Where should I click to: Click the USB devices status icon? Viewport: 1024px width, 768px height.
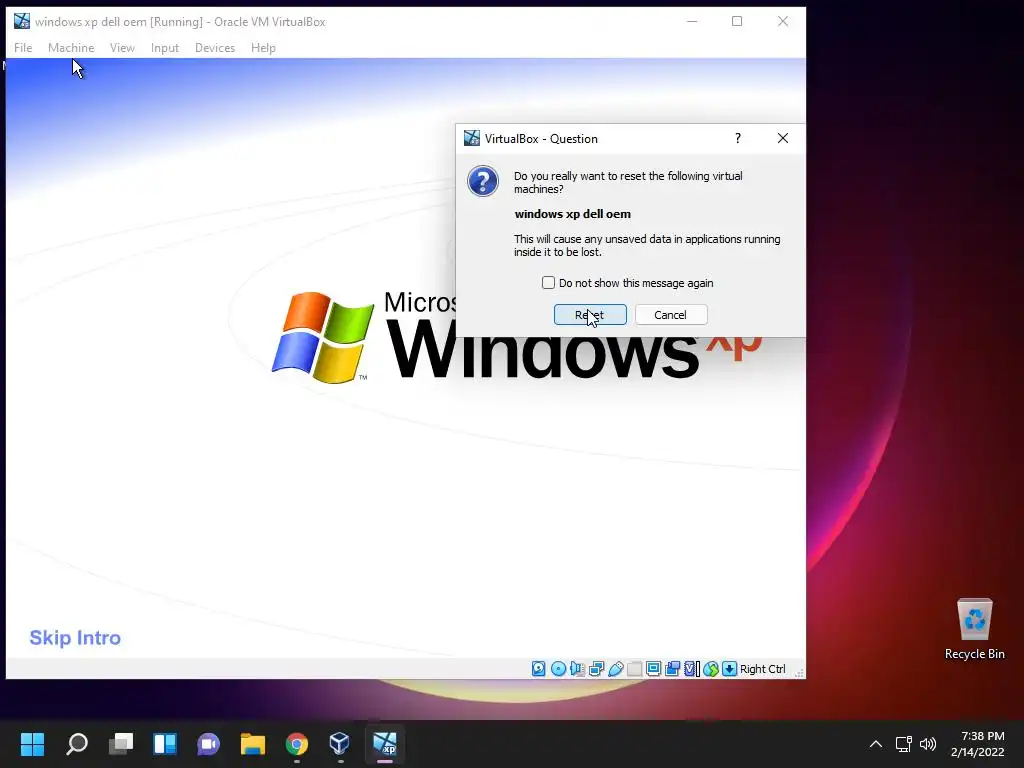[615, 669]
